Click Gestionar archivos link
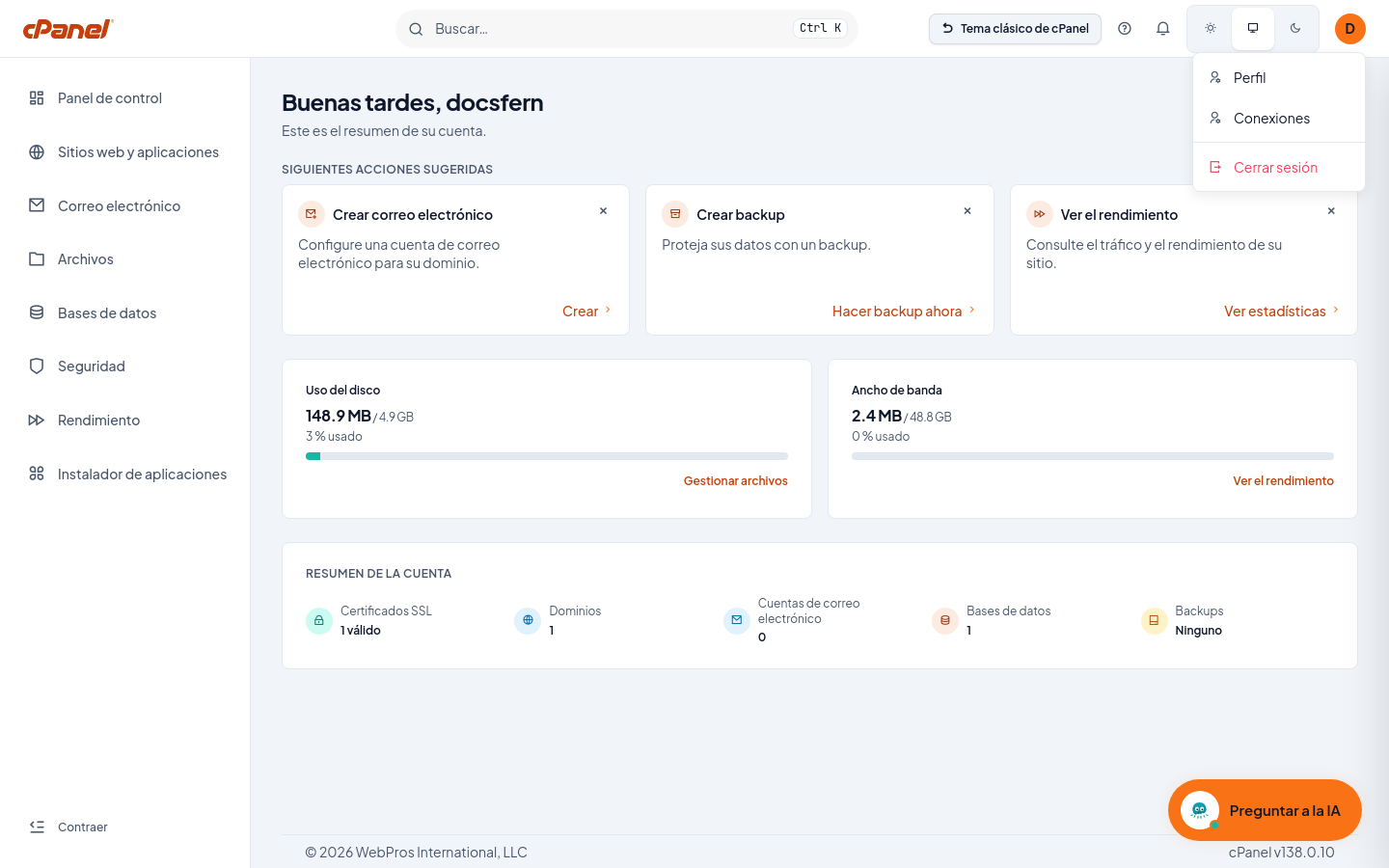Image resolution: width=1389 pixels, height=868 pixels. coord(736,481)
